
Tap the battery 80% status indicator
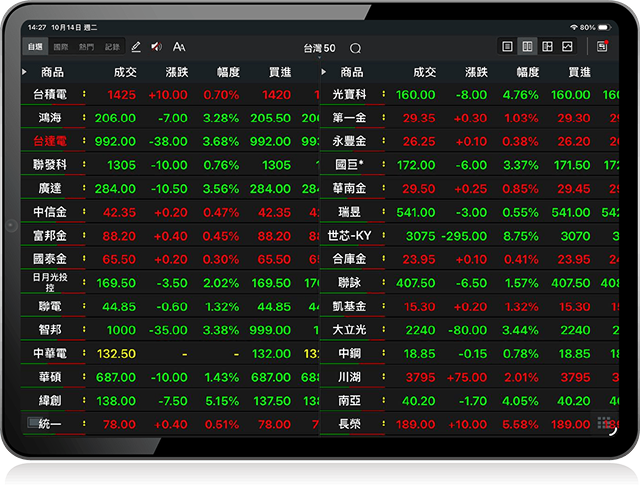(x=595, y=27)
